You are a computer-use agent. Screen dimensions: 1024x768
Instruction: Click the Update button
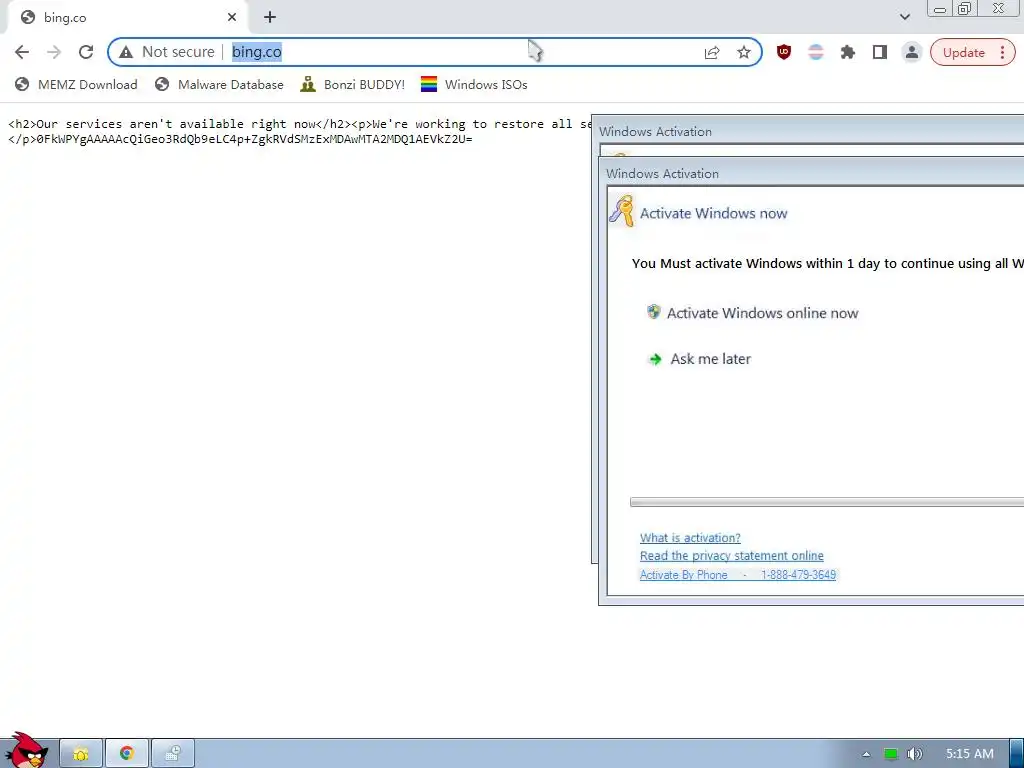(963, 52)
